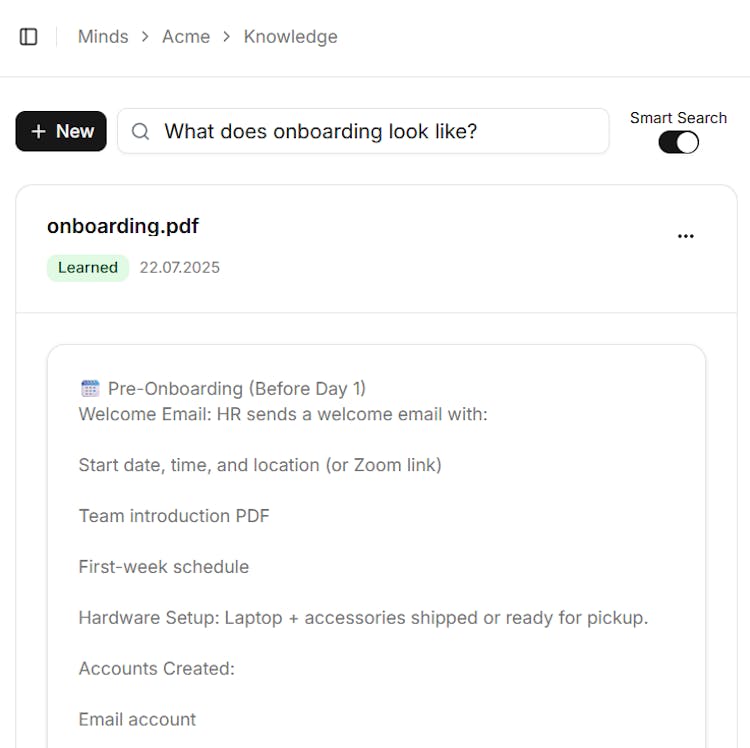This screenshot has width=750, height=748.
Task: Click the chevron between Minds and Acme
Action: point(145,37)
